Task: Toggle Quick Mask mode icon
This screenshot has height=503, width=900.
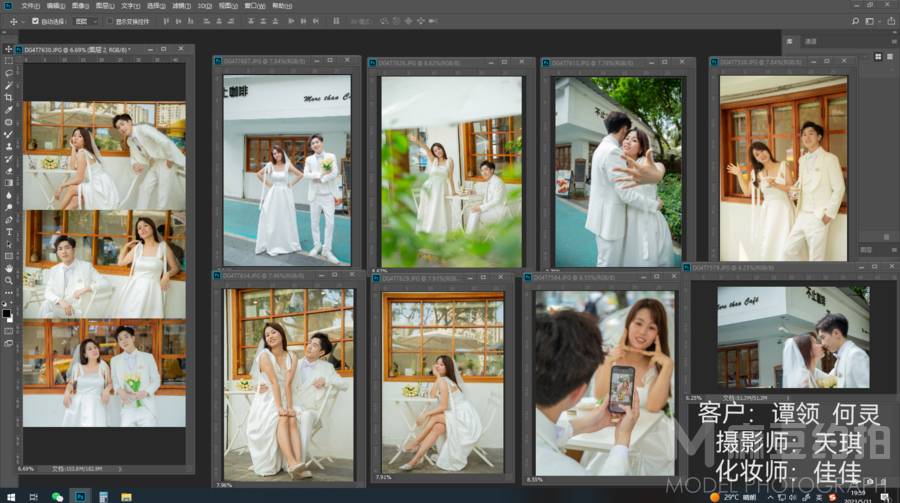Action: coord(9,331)
